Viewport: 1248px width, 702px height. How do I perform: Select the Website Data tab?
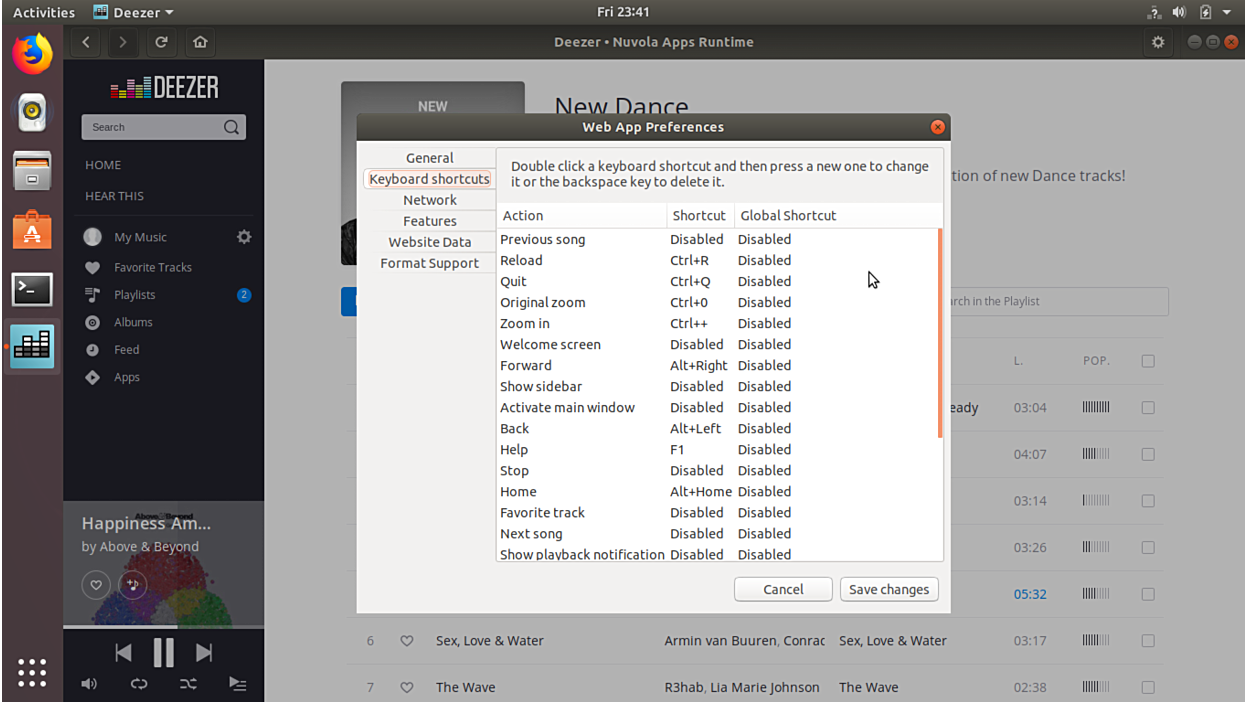coord(429,242)
